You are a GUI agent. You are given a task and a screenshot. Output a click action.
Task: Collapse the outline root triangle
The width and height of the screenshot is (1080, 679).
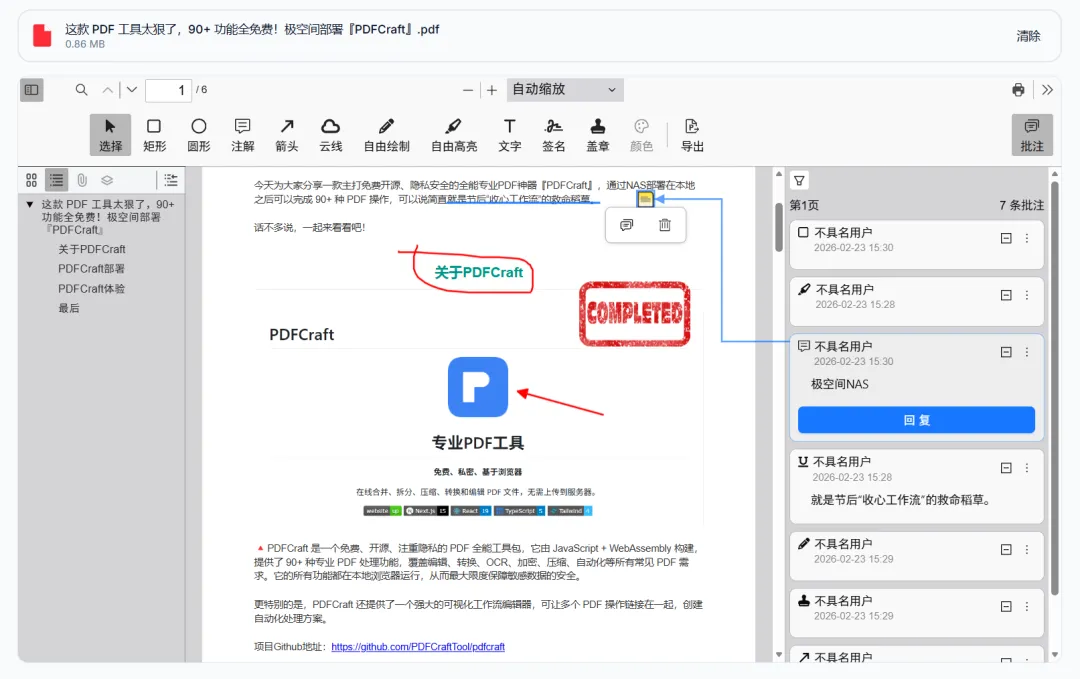30,205
